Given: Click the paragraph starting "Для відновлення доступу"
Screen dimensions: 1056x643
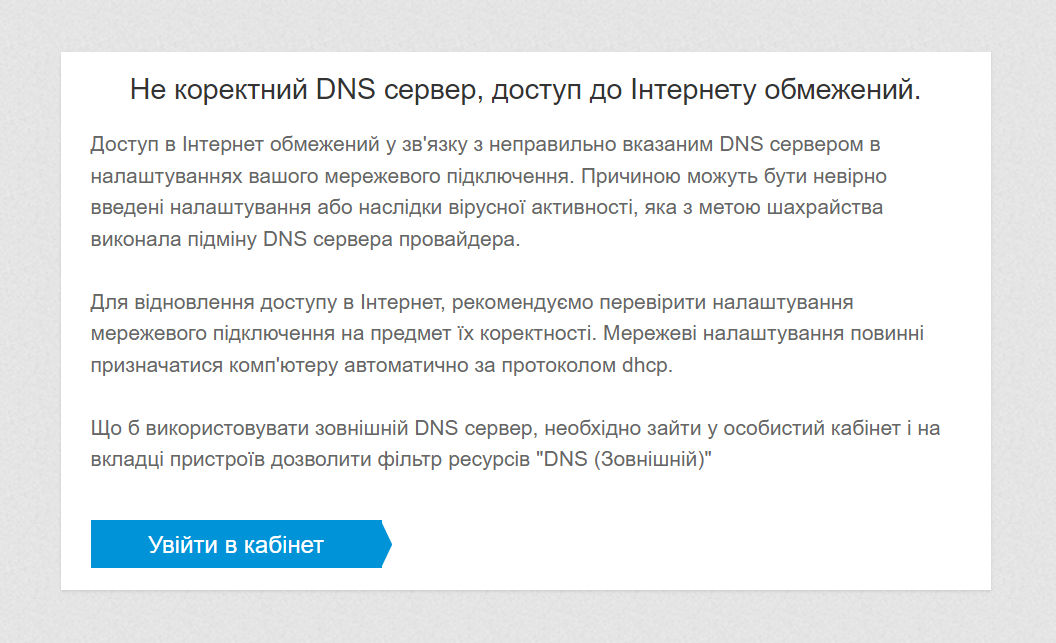Looking at the screenshot, I should click(x=514, y=333).
